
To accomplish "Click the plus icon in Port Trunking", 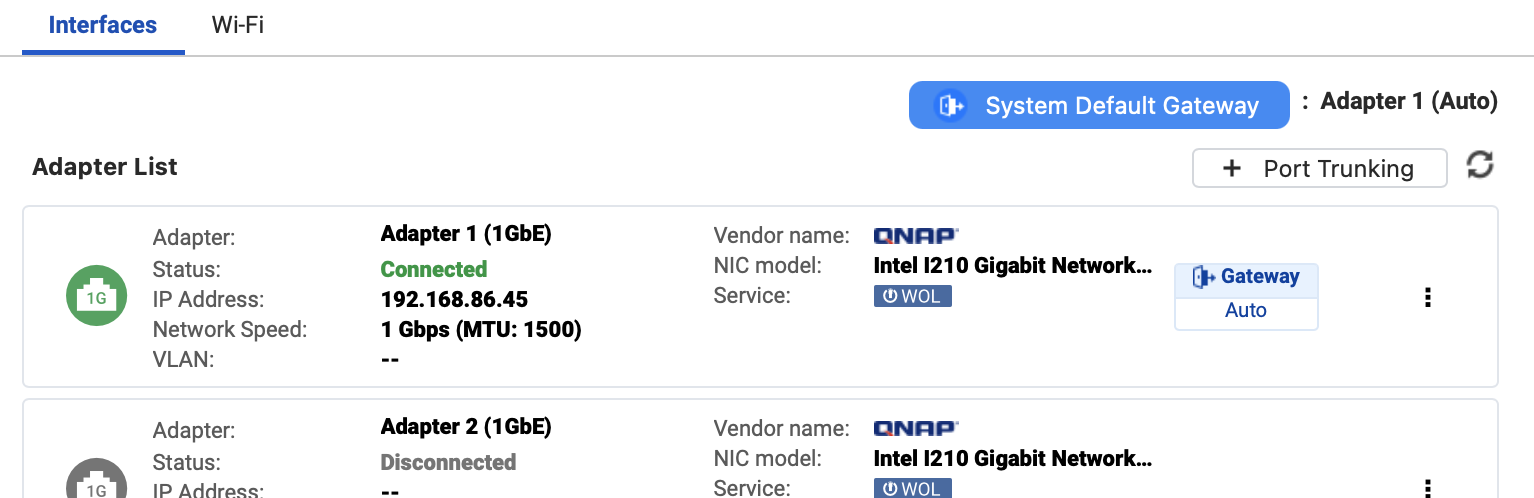I will [x=1232, y=168].
